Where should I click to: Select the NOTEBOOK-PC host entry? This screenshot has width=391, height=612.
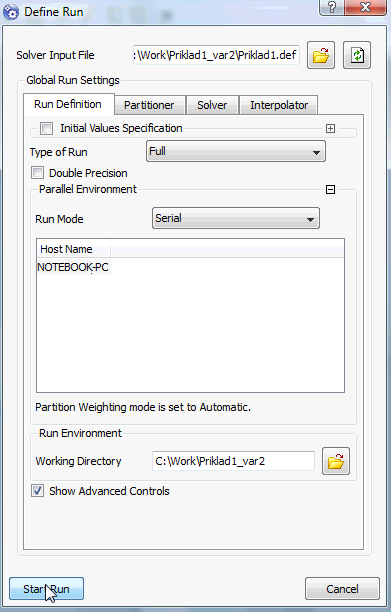tap(73, 267)
